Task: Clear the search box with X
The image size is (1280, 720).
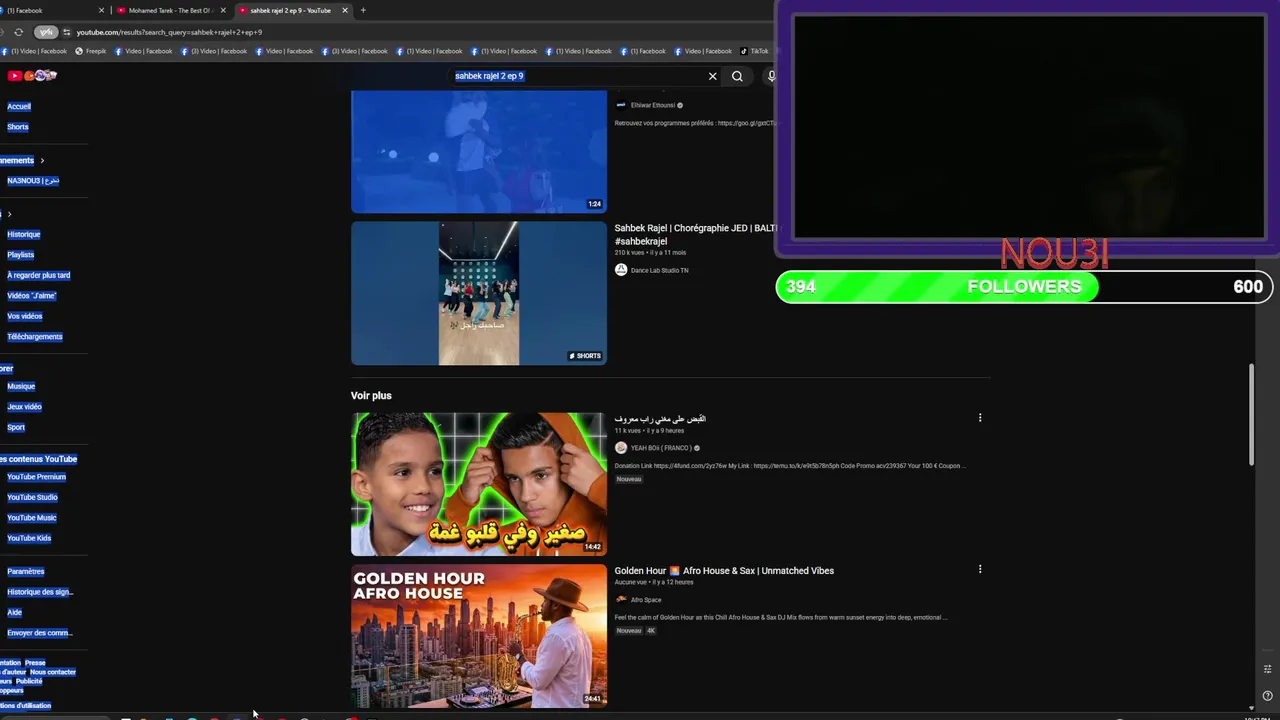Action: click(x=713, y=76)
